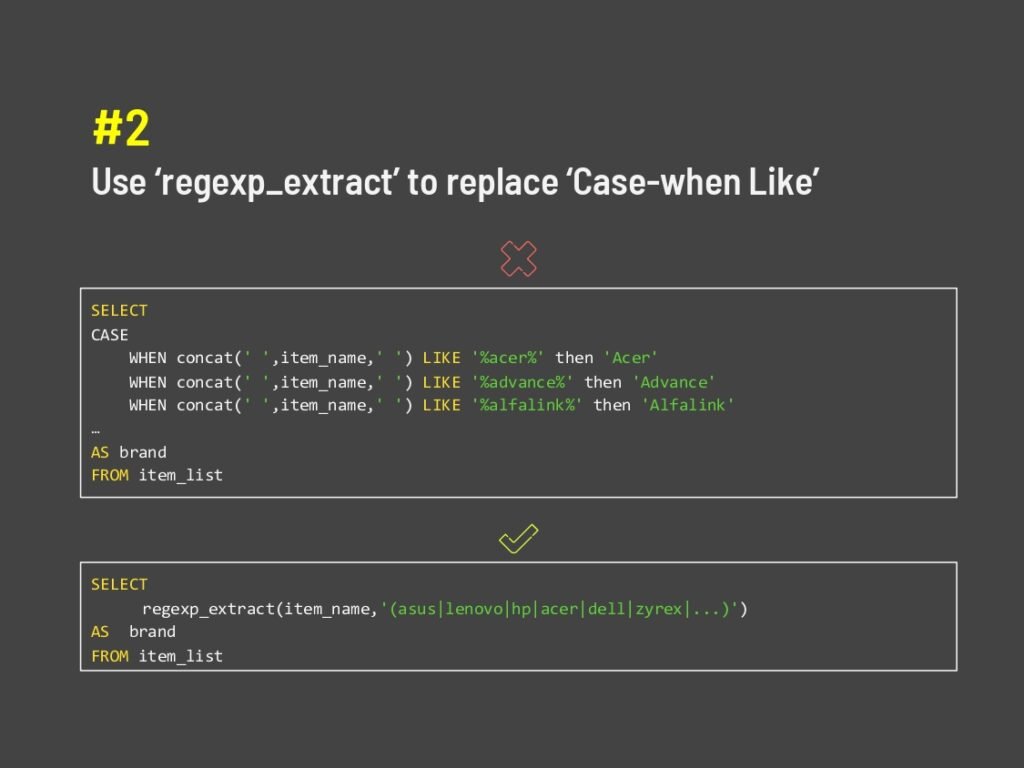Click the 'regexp_extract' slide title text
The image size is (1024, 768).
pyautogui.click(x=456, y=181)
